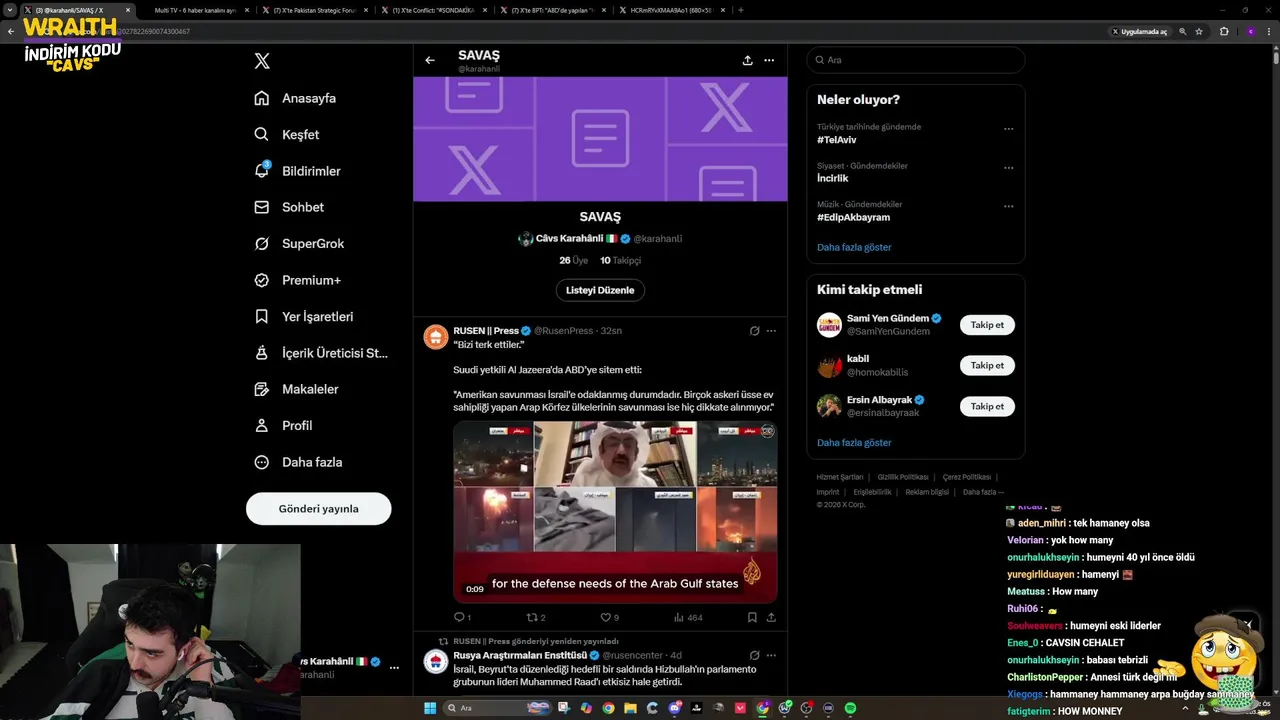Viewport: 1280px width, 720px height.
Task: Click the Gönderi yayınla button
Action: (318, 509)
